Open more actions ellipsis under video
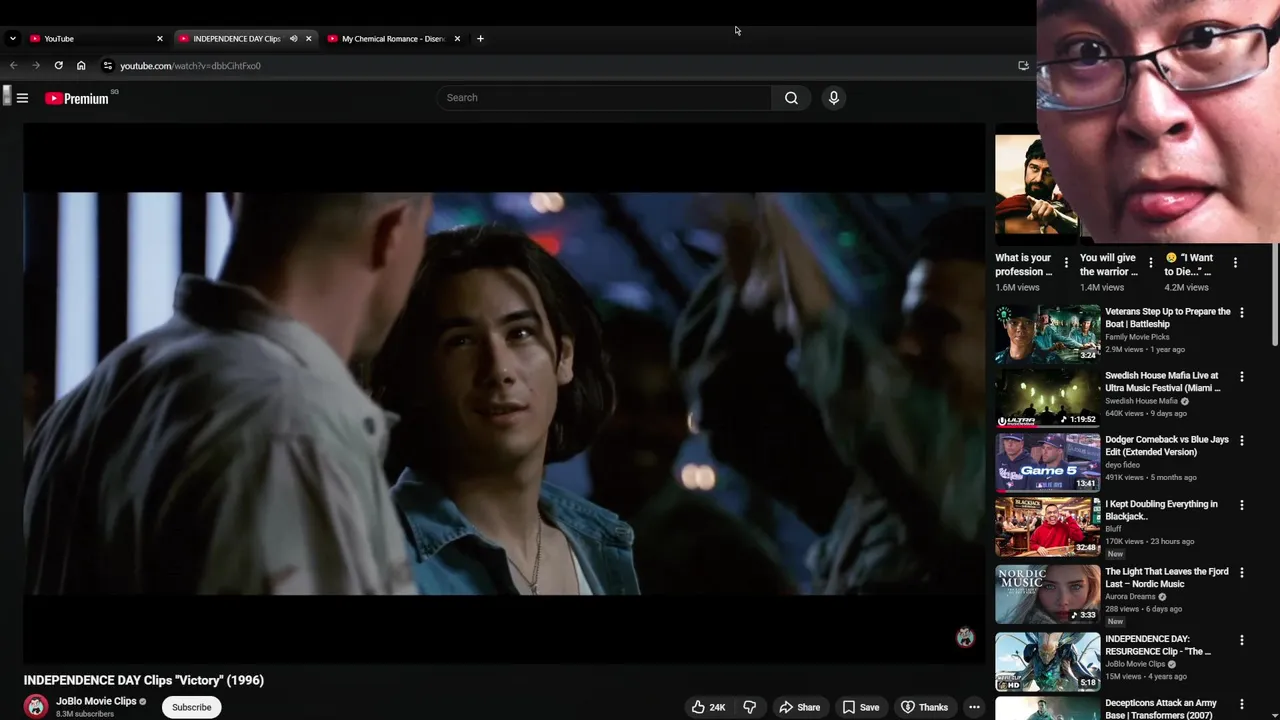This screenshot has height=720, width=1280. [x=974, y=707]
